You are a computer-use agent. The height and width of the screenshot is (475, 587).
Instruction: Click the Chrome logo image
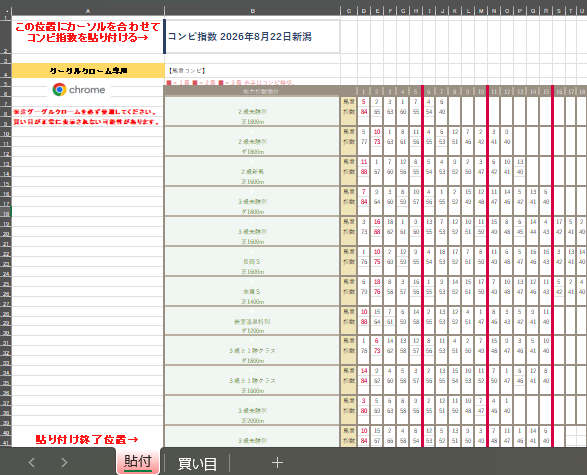point(79,90)
